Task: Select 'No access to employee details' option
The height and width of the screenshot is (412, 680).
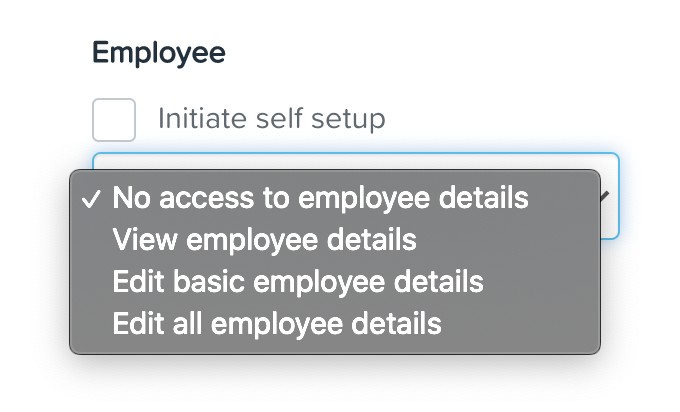Action: tap(335, 198)
